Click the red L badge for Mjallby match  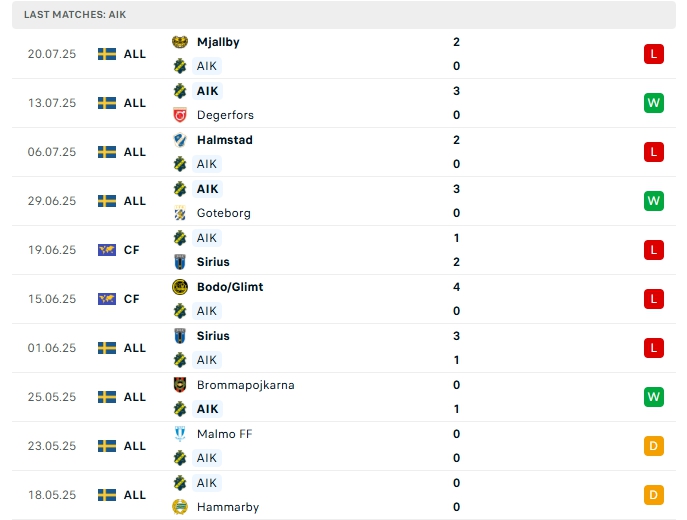[x=654, y=54]
